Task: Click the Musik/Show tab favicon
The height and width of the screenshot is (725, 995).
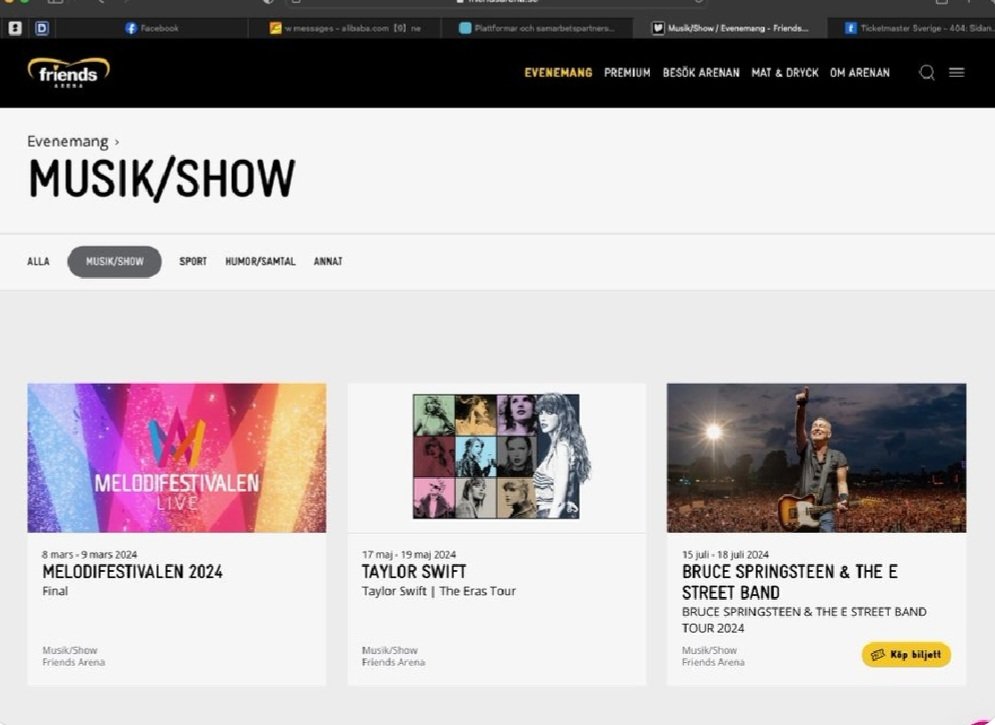Action: coord(658,28)
